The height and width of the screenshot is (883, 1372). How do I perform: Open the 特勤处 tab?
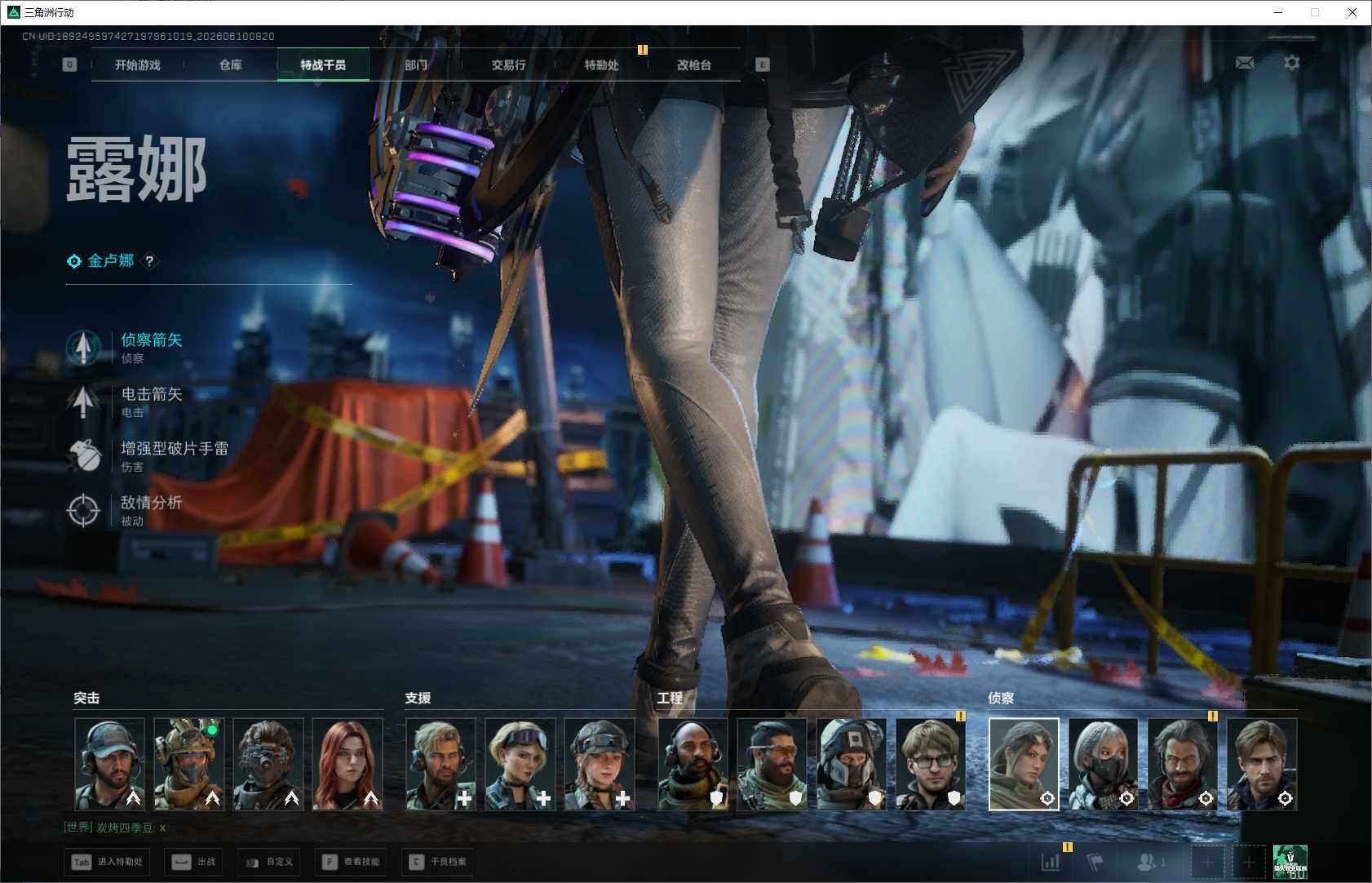click(602, 64)
